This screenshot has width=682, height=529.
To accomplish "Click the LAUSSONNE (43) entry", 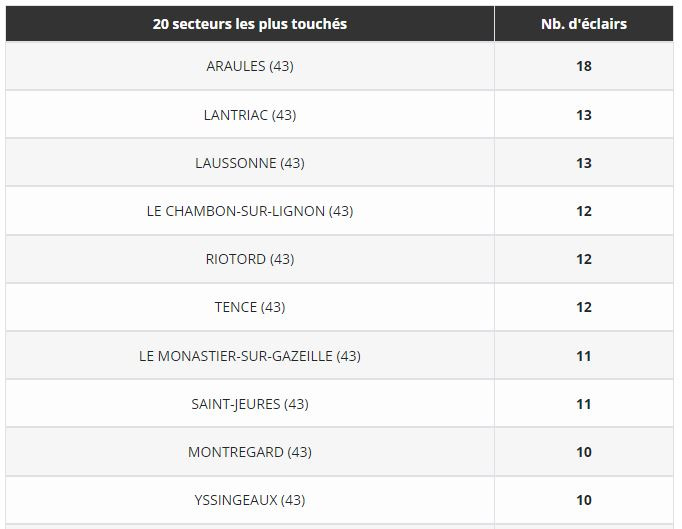I will (x=250, y=163).
